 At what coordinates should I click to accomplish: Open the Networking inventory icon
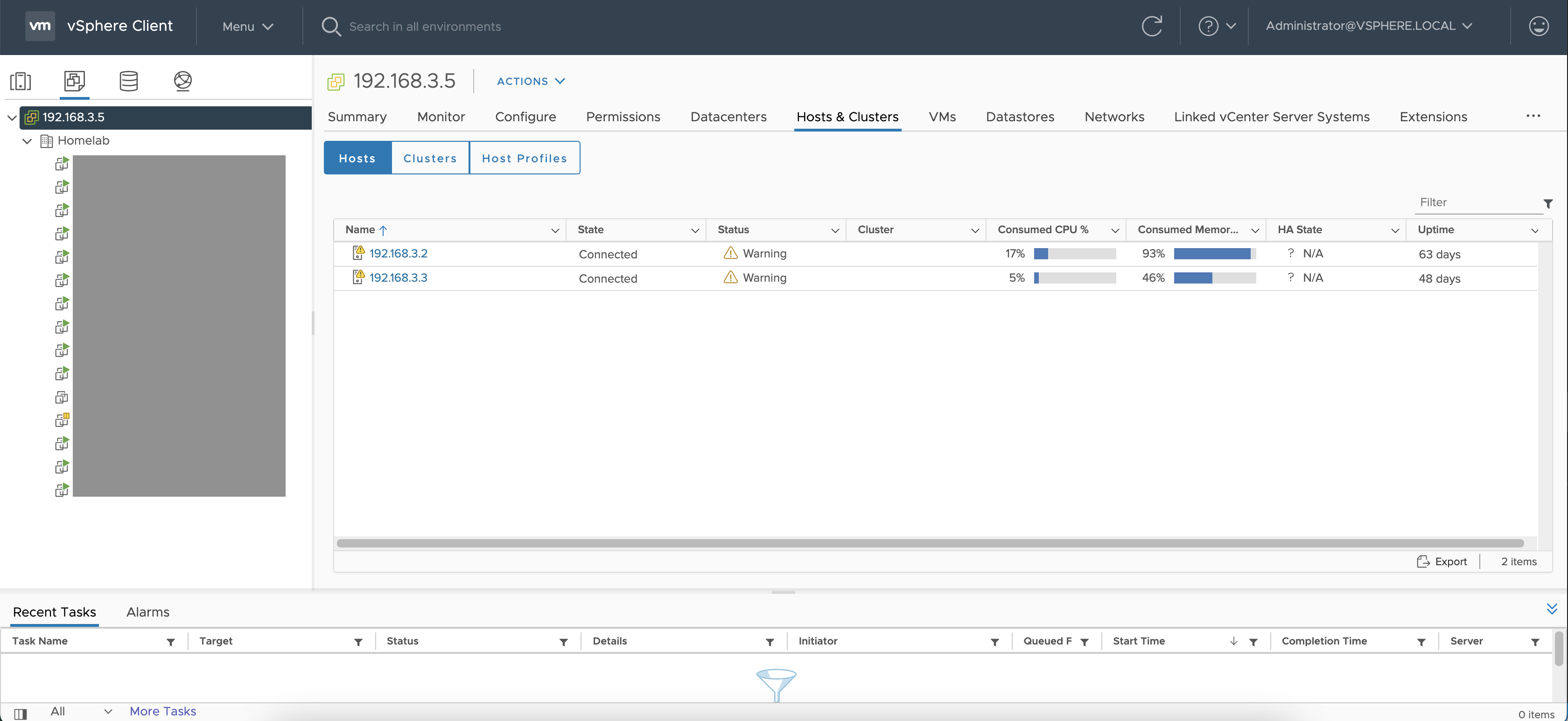(182, 81)
